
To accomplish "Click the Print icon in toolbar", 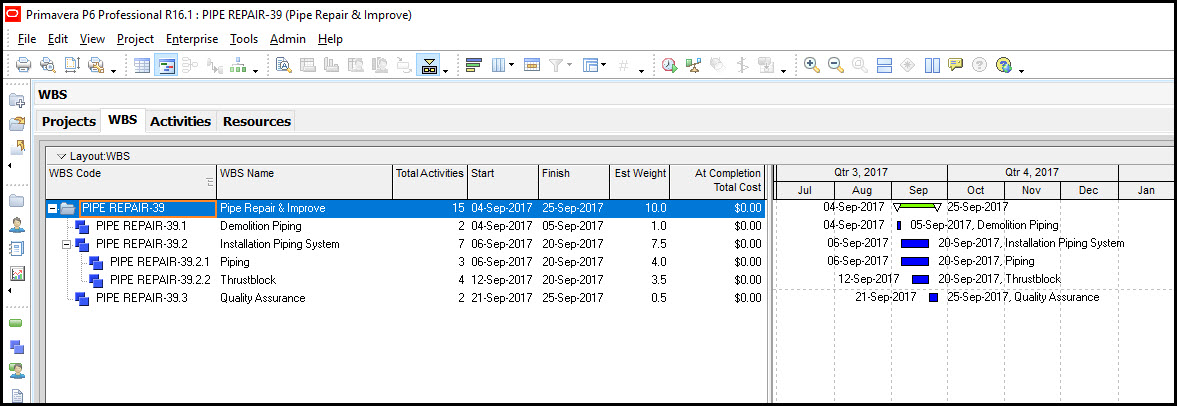I will coord(23,65).
